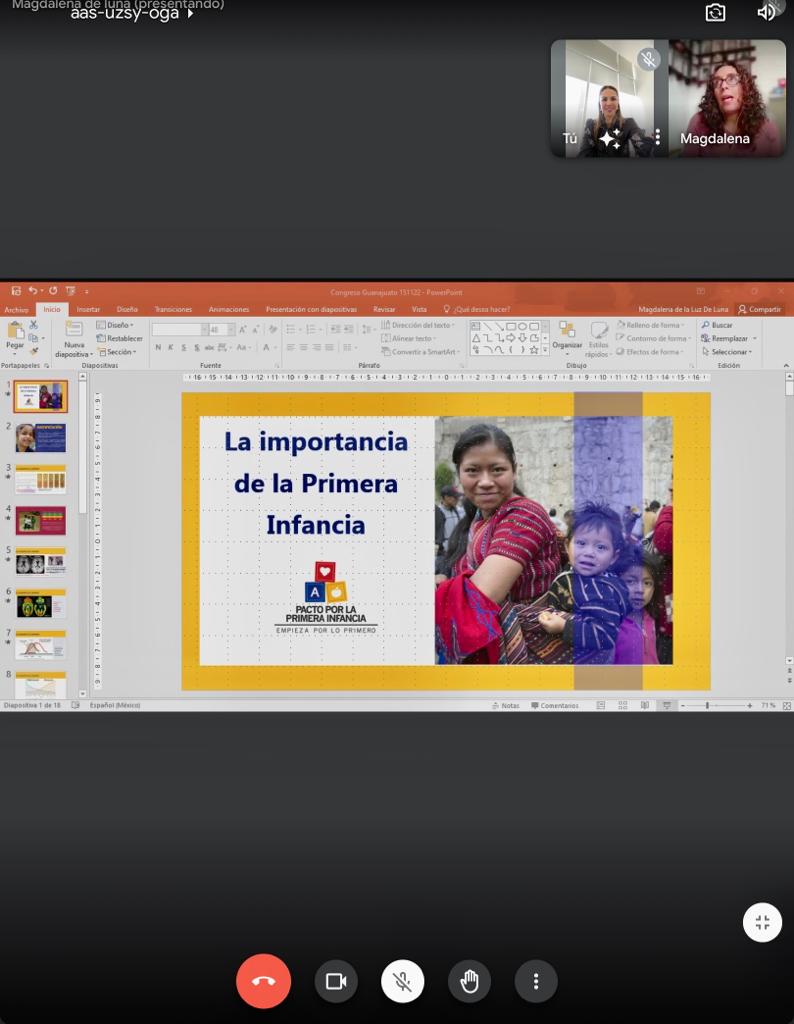Toggle the camera video button
Screen dimensions: 794x1024
click(336, 981)
